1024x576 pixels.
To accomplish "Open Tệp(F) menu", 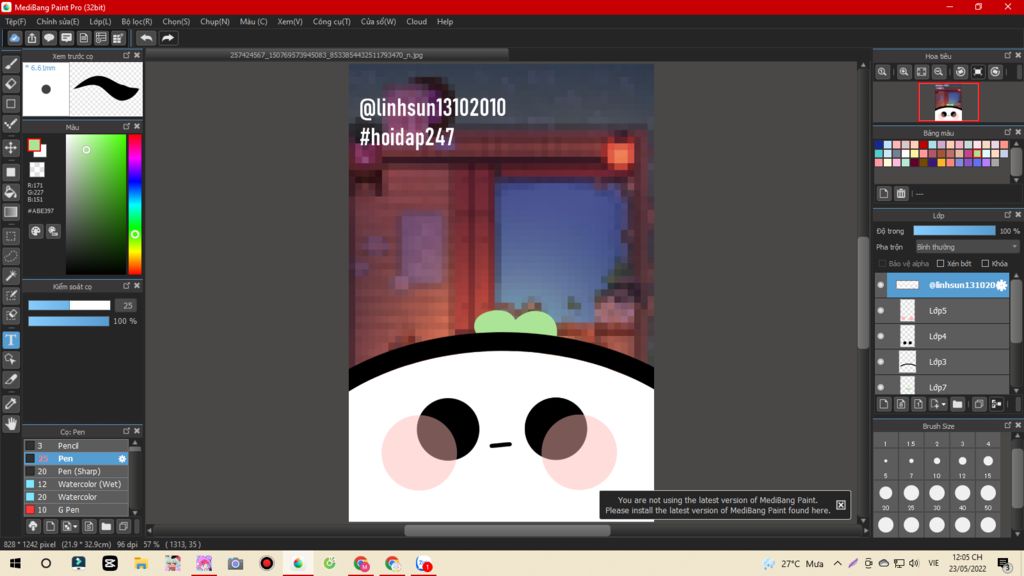I will pyautogui.click(x=15, y=22).
